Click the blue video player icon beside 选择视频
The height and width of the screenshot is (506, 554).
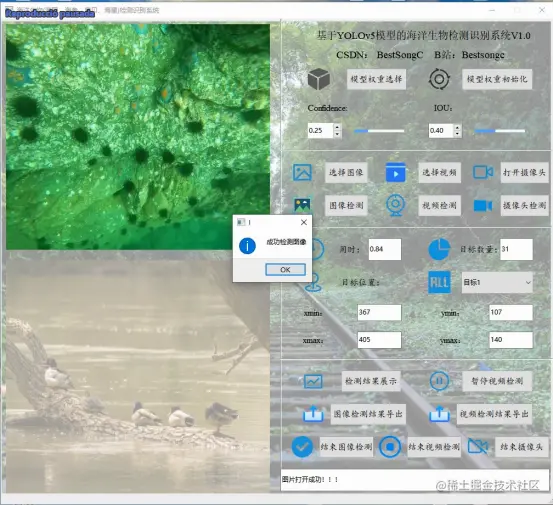(395, 172)
